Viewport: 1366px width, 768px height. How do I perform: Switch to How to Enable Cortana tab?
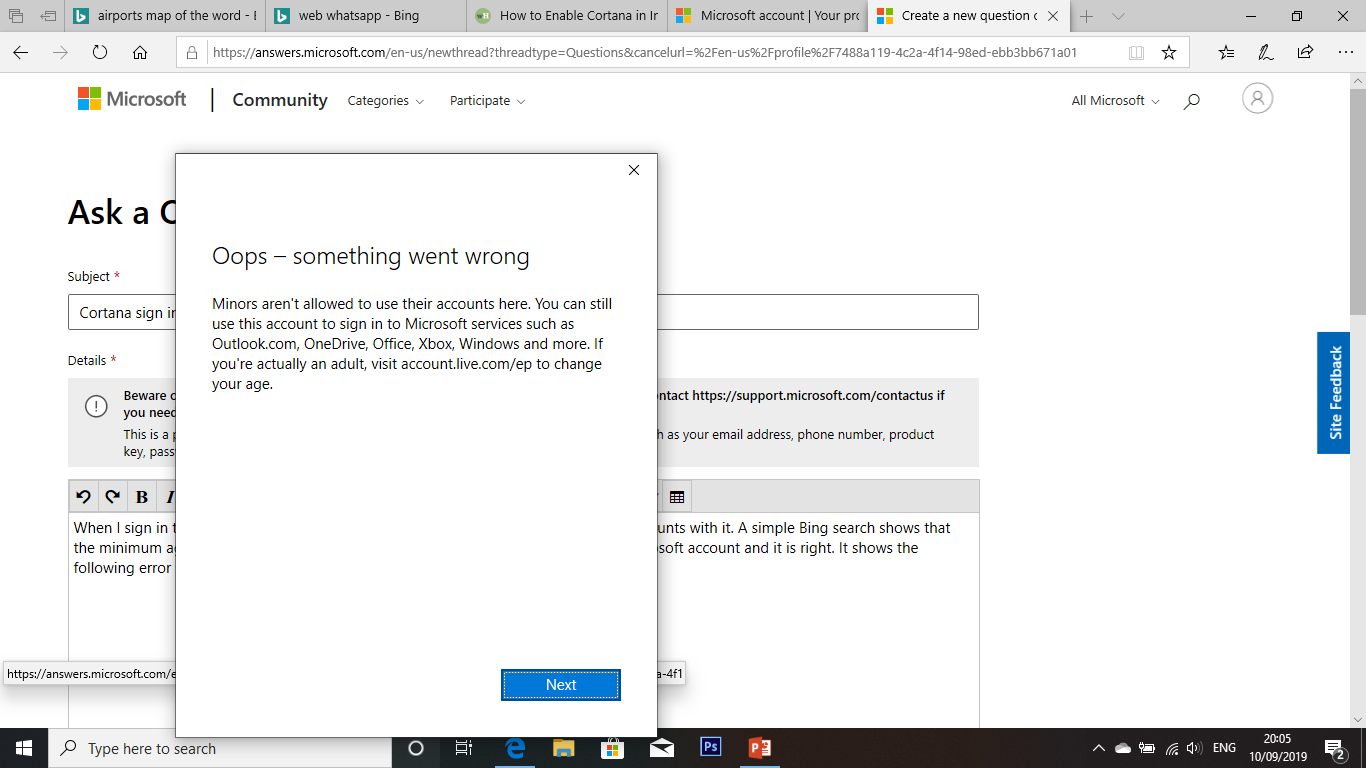click(x=567, y=16)
